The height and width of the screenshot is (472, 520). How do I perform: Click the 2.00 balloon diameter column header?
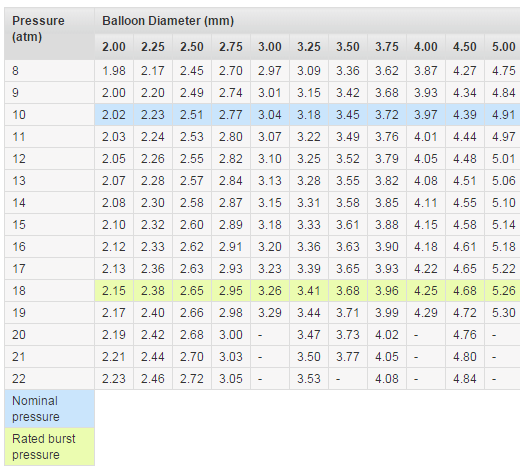pyautogui.click(x=114, y=47)
